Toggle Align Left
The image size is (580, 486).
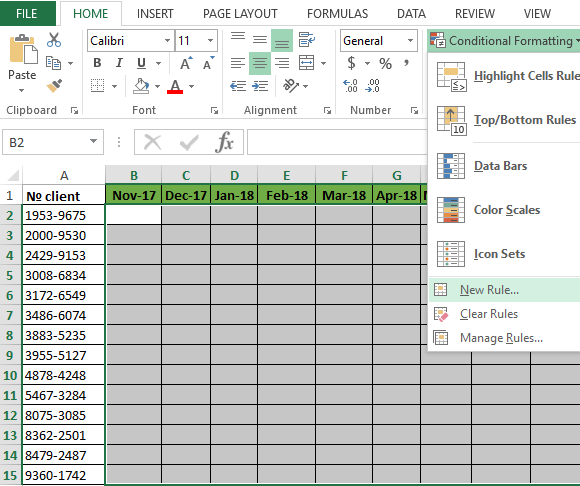[238, 63]
